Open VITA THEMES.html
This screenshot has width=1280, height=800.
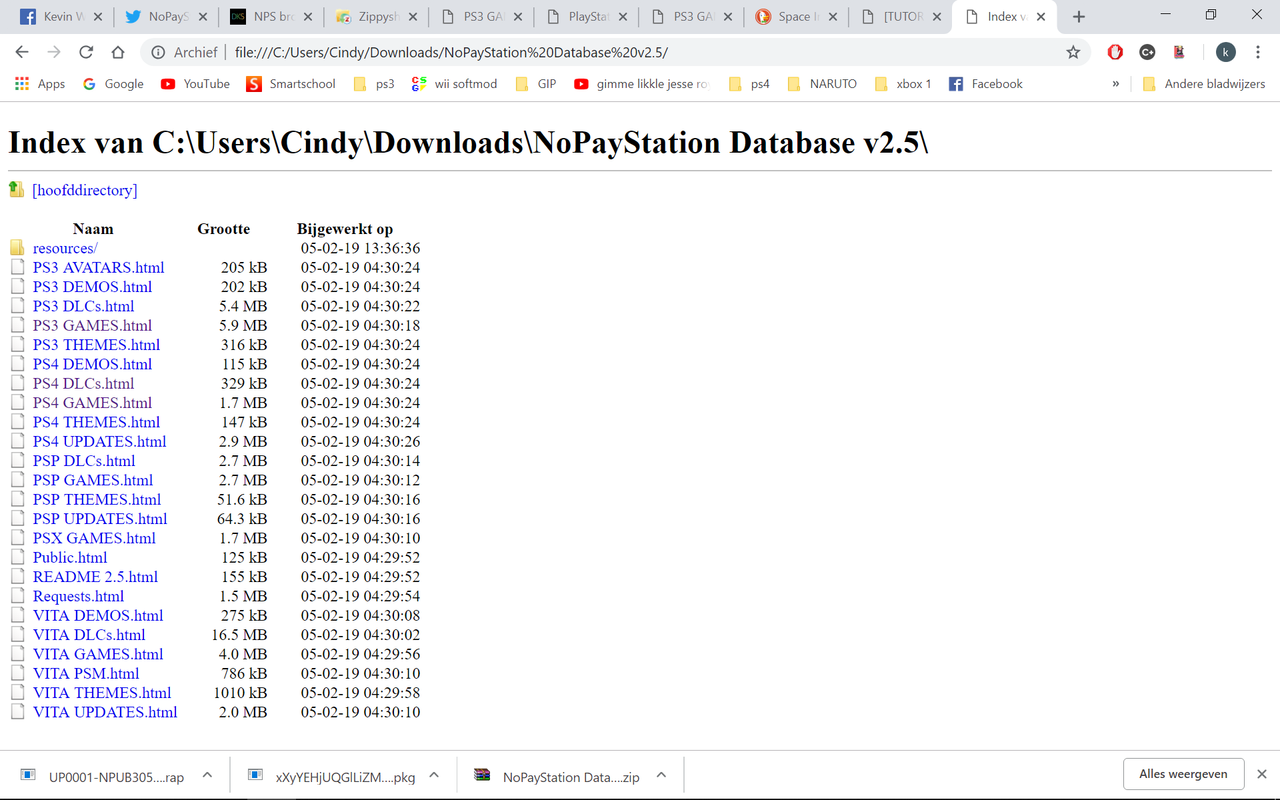102,693
